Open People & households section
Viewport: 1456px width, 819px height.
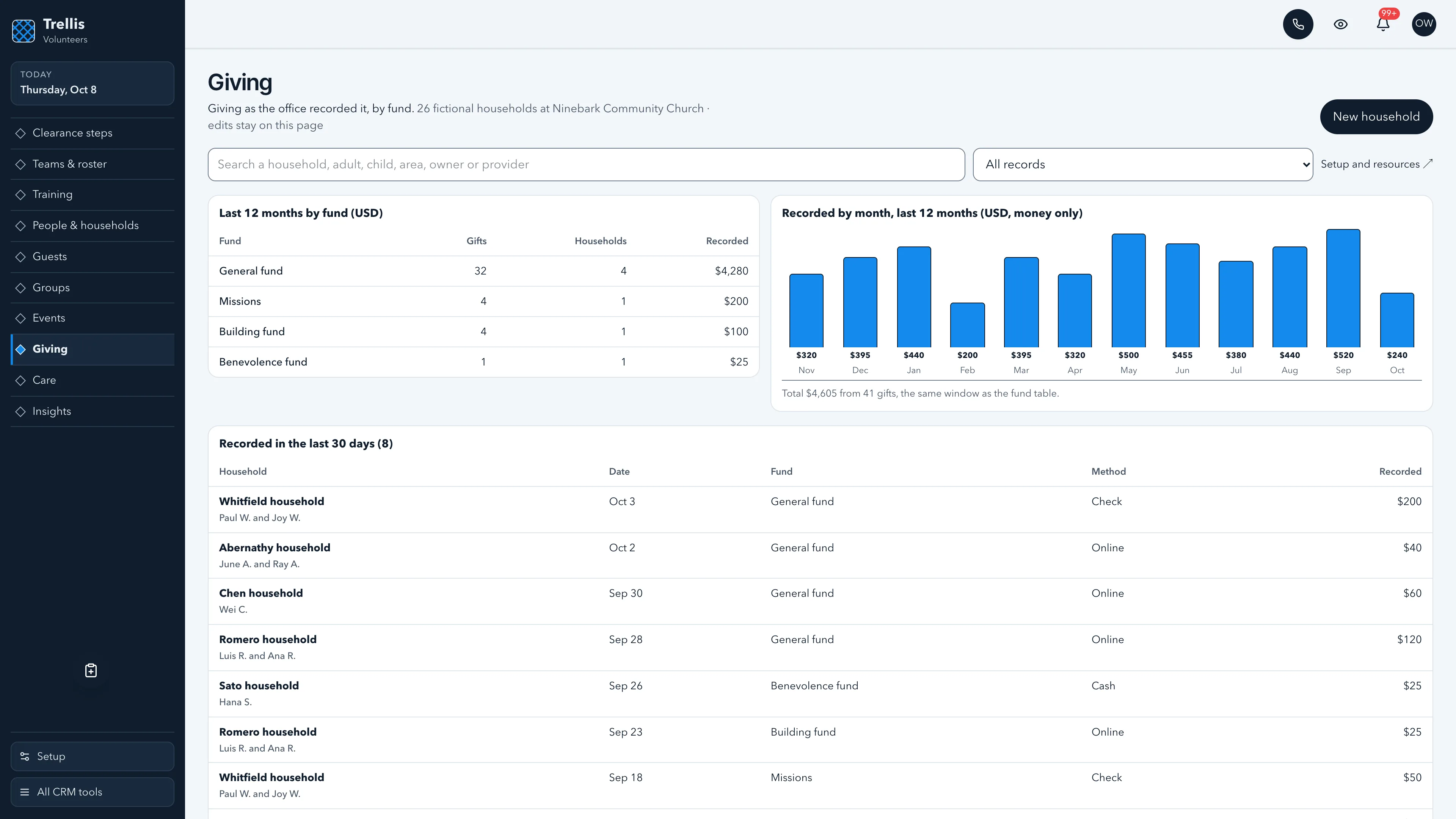(92, 226)
